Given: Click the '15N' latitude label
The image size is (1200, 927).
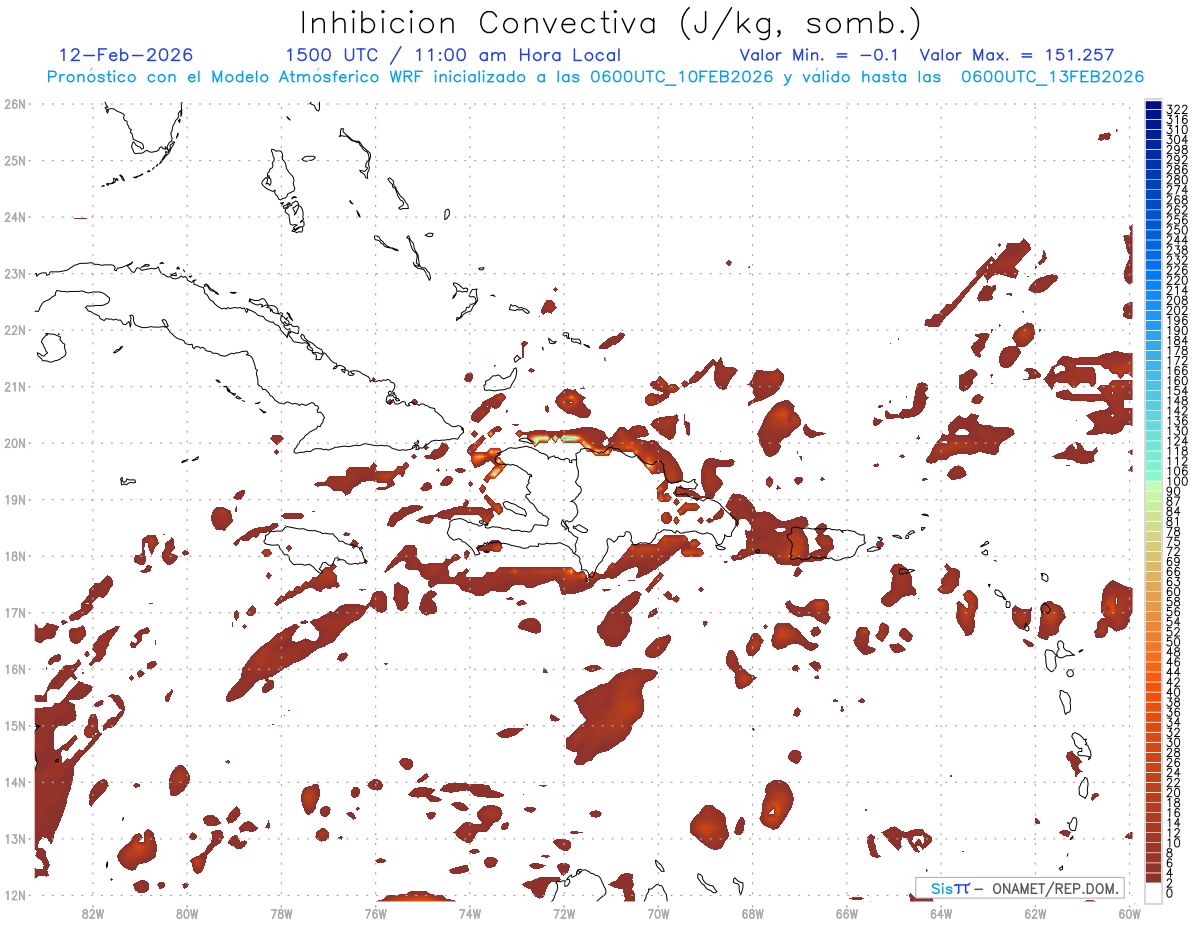Looking at the screenshot, I should pyautogui.click(x=15, y=725).
